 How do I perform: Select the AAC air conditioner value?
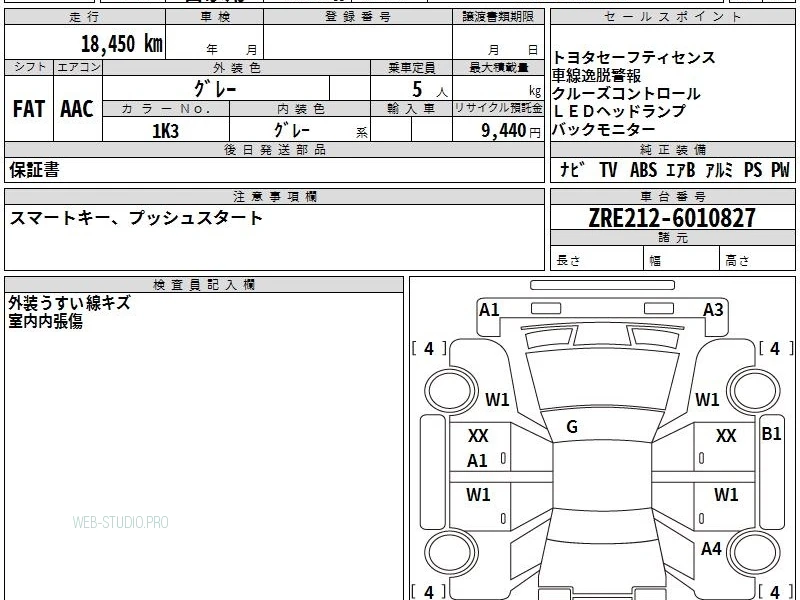(77, 109)
